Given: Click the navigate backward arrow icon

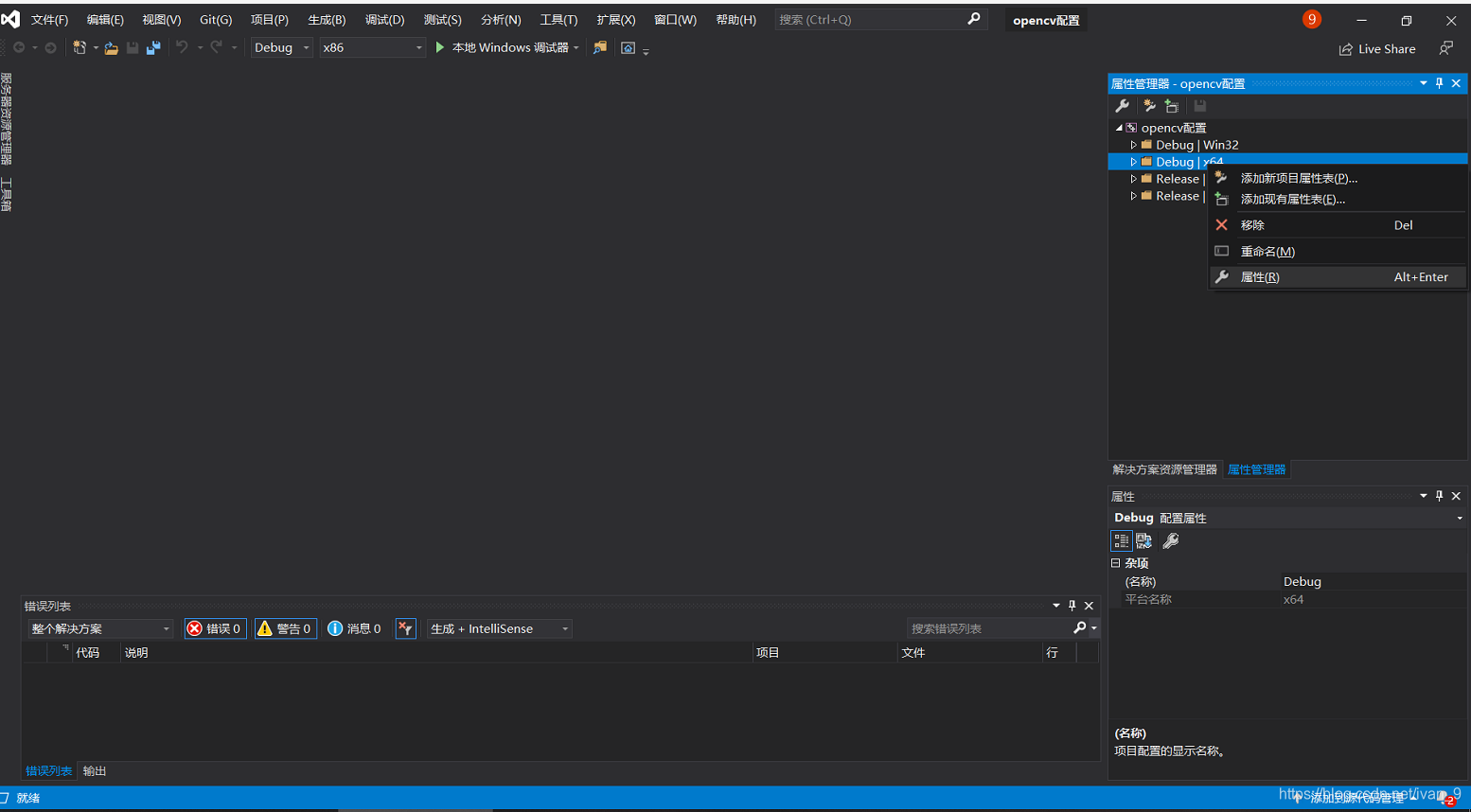Looking at the screenshot, I should 18,47.
